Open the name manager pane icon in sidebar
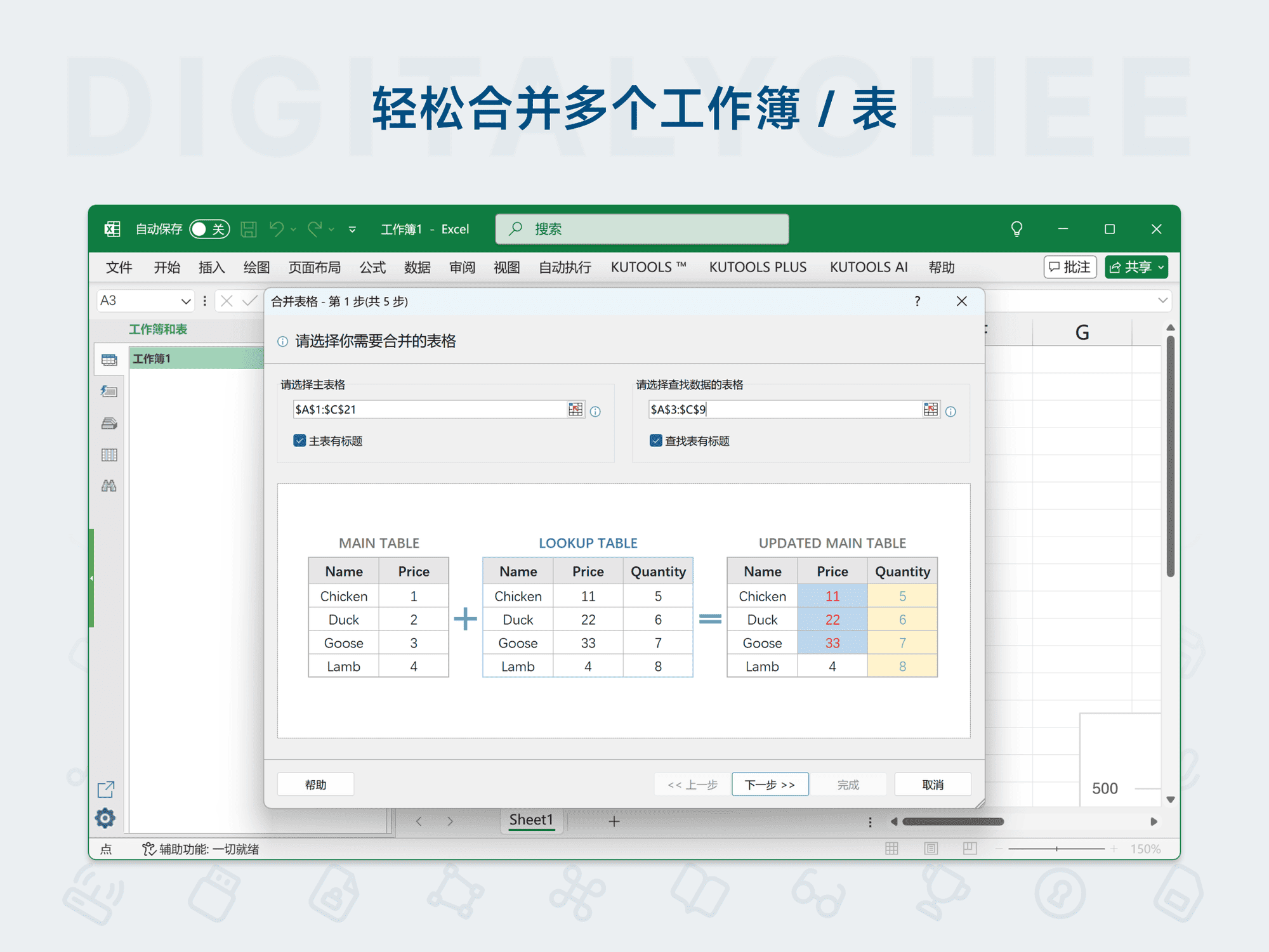Image resolution: width=1269 pixels, height=952 pixels. pyautogui.click(x=109, y=423)
